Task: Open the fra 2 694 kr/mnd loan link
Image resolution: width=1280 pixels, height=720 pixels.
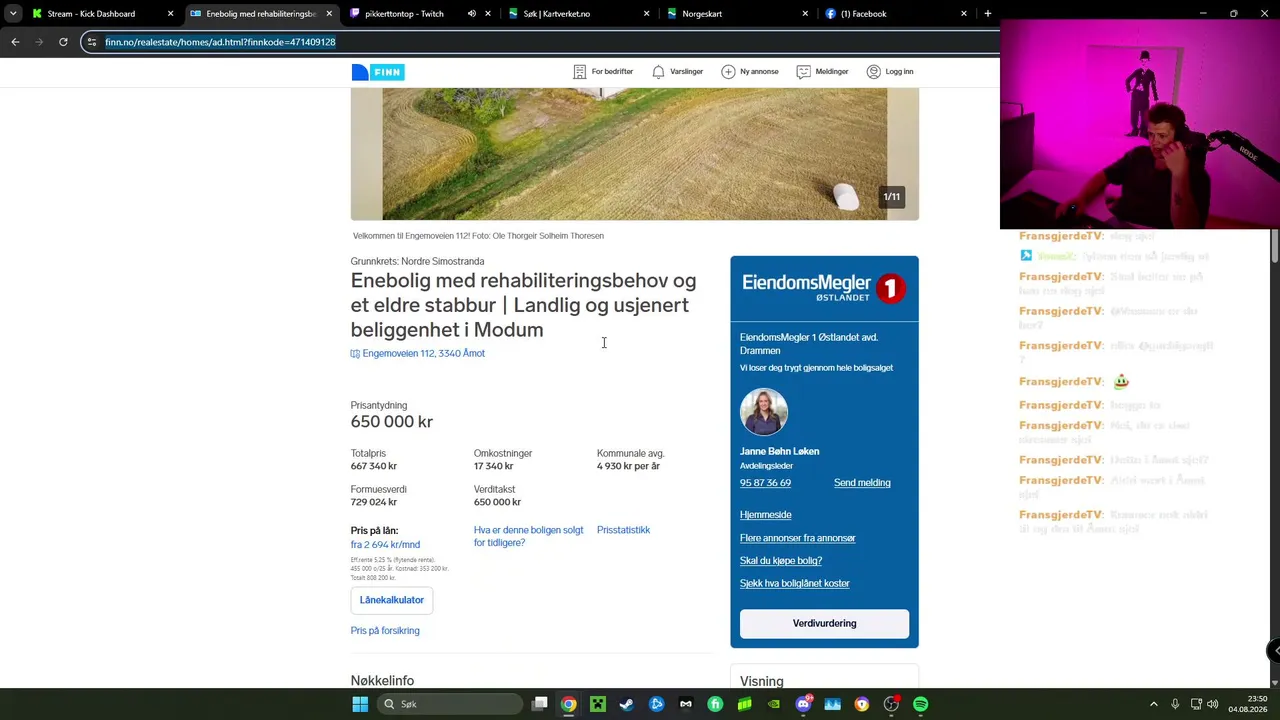Action: pyautogui.click(x=385, y=545)
